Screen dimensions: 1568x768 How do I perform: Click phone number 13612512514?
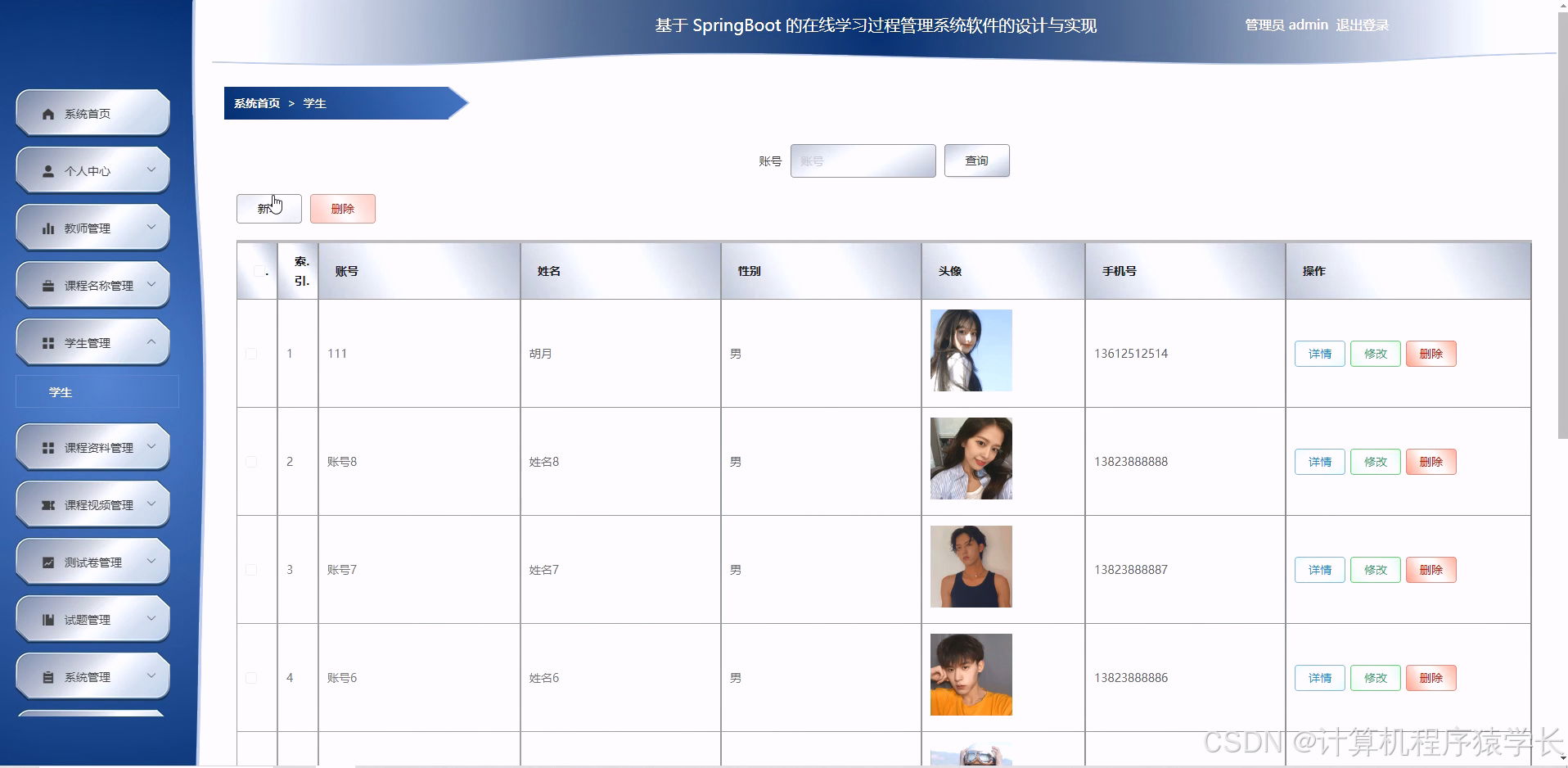[x=1131, y=354]
